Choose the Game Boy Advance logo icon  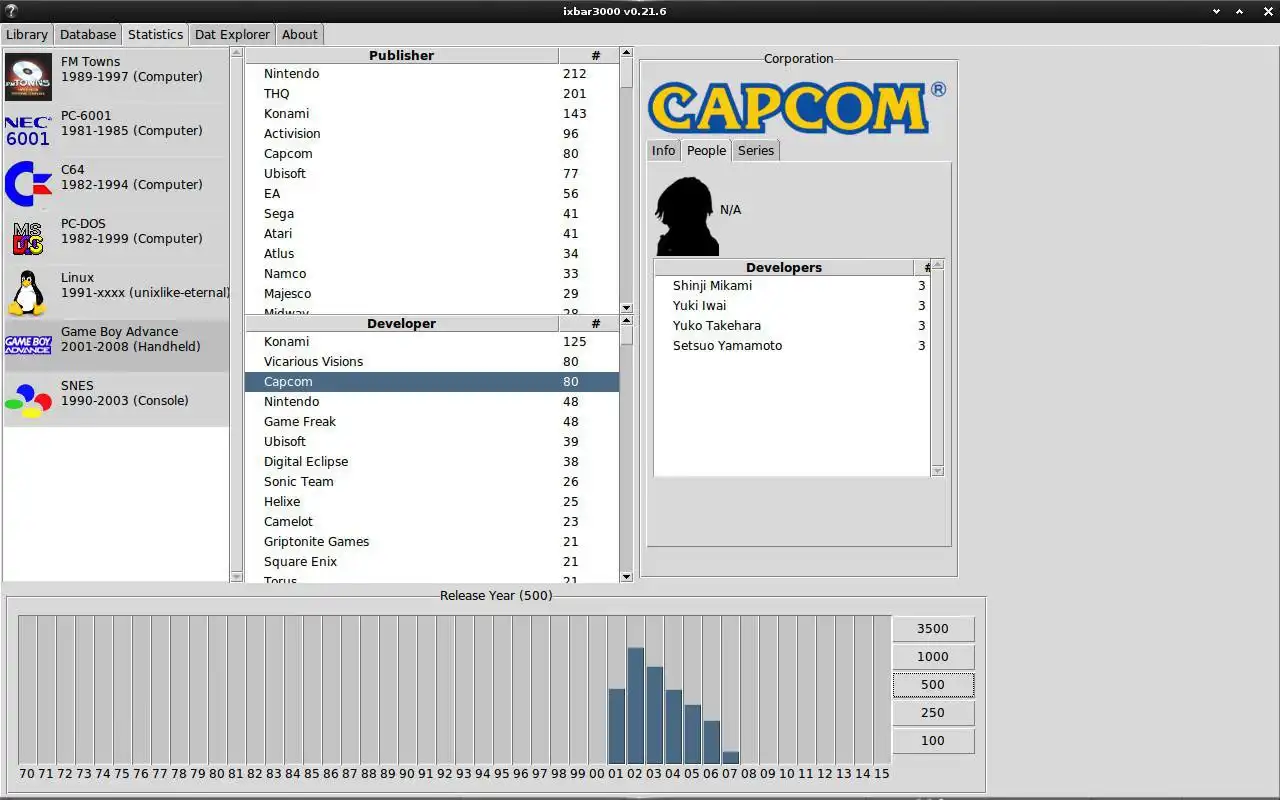tap(28, 346)
